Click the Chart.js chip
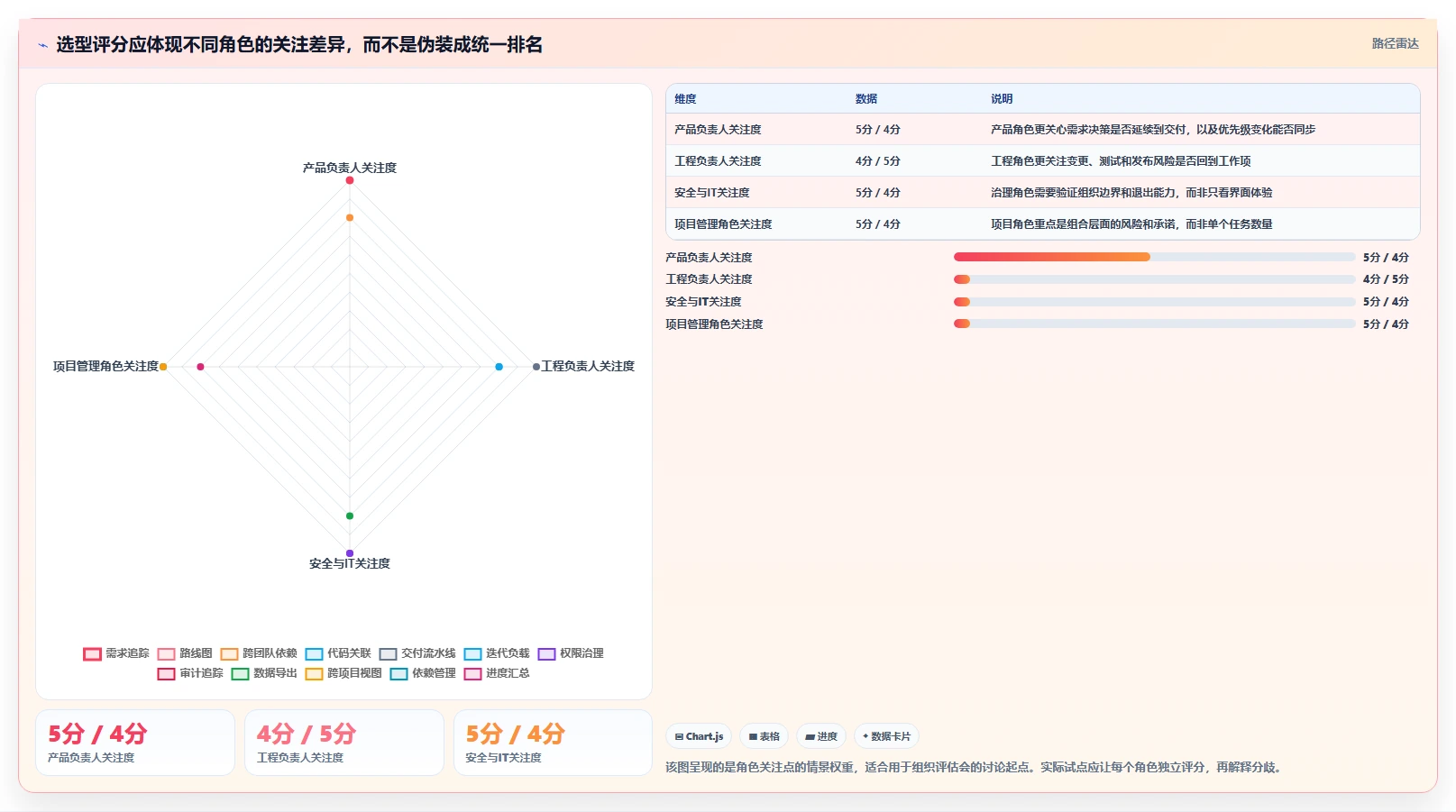Image resolution: width=1456 pixels, height=812 pixels. 699,736
